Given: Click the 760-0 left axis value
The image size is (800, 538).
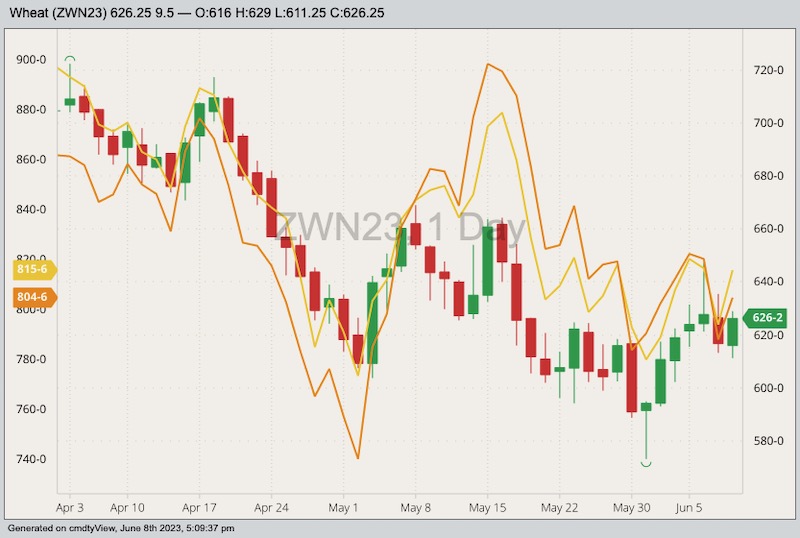Looking at the screenshot, I should [x=31, y=409].
